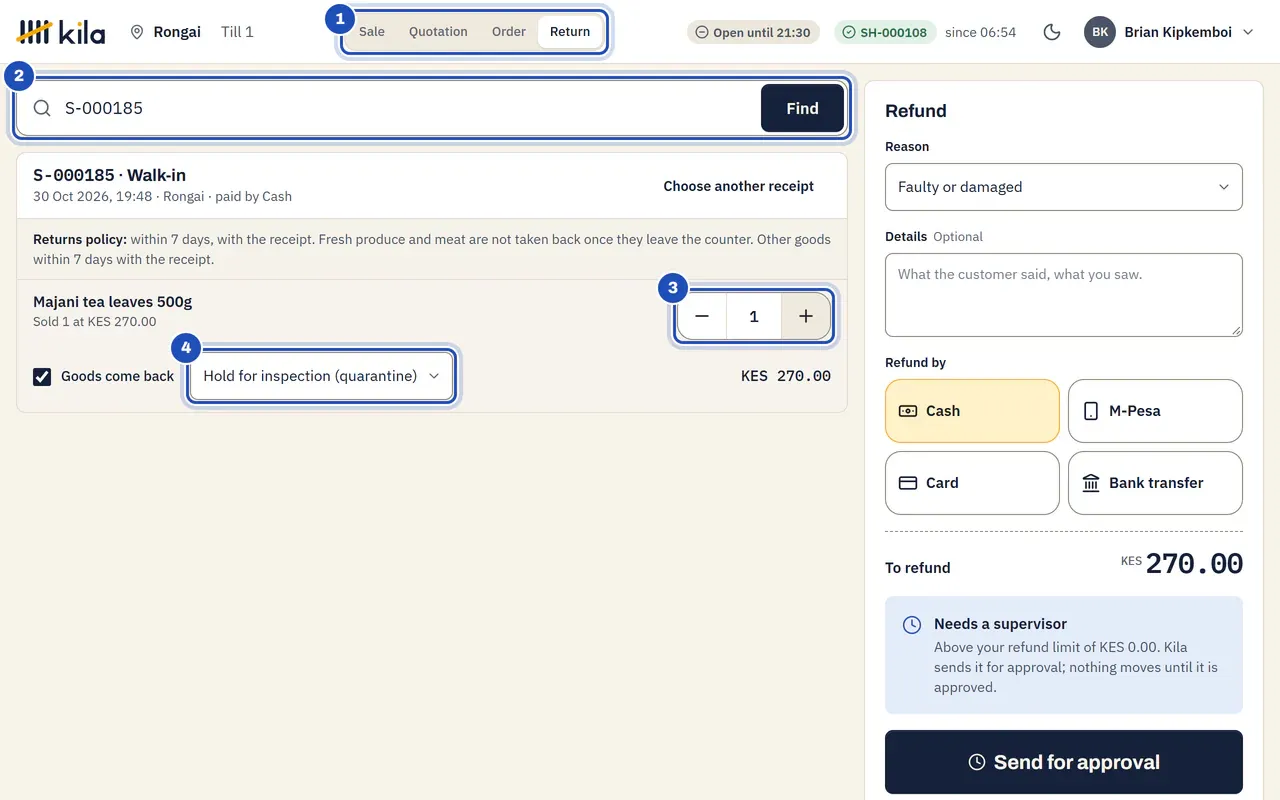
Task: Click the magnifier icon in the receipt search
Action: (42, 108)
